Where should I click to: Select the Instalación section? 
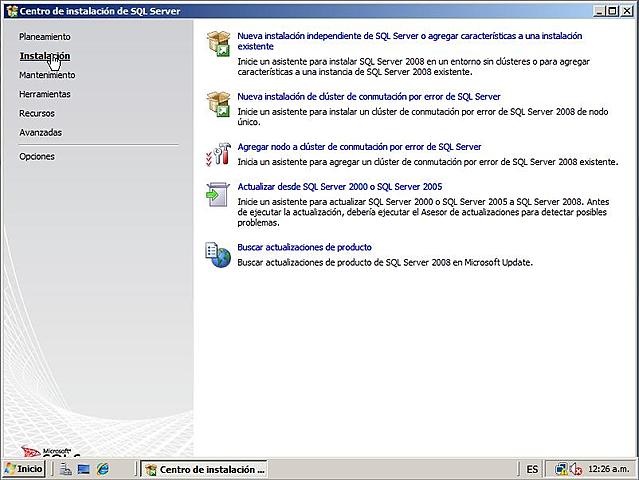click(x=45, y=56)
